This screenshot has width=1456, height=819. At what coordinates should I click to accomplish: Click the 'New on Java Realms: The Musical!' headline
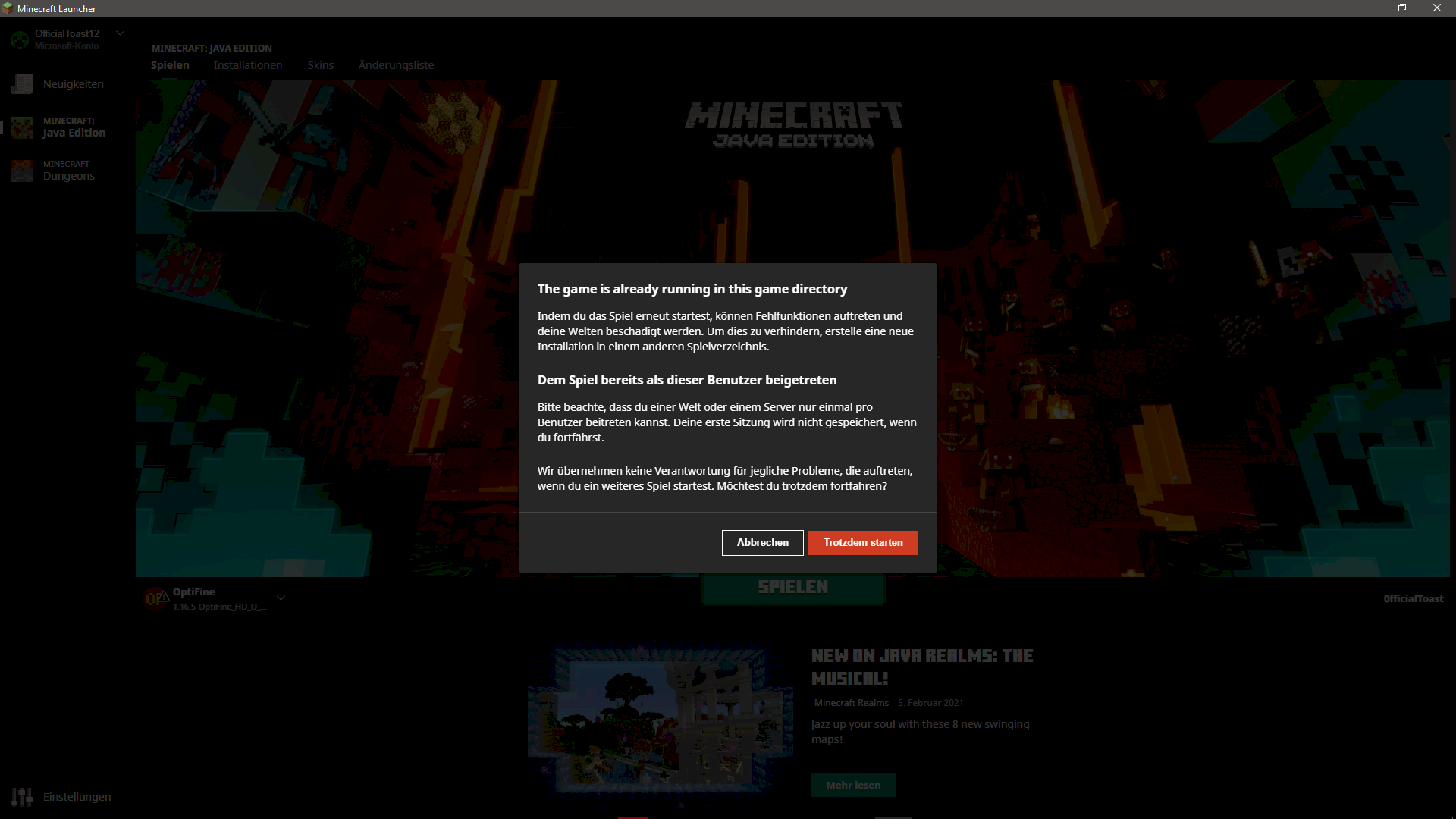(922, 667)
